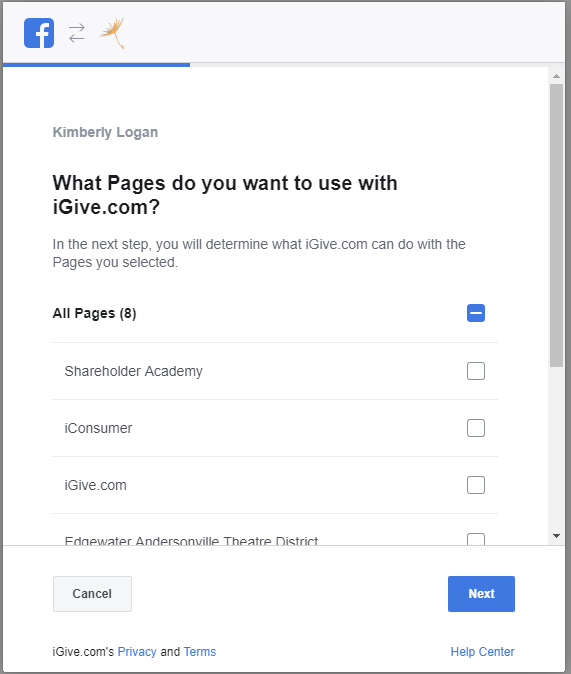Click the iGive.com dandelion seed logo
The width and height of the screenshot is (571, 674).
pos(113,33)
